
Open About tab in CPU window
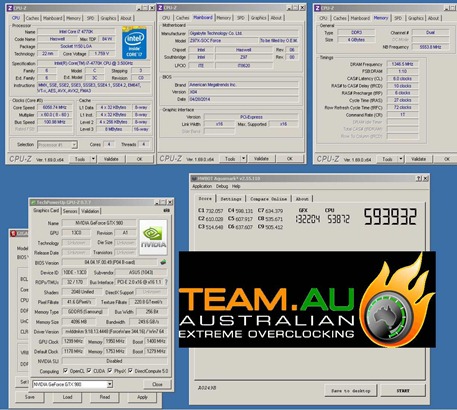pos(126,18)
